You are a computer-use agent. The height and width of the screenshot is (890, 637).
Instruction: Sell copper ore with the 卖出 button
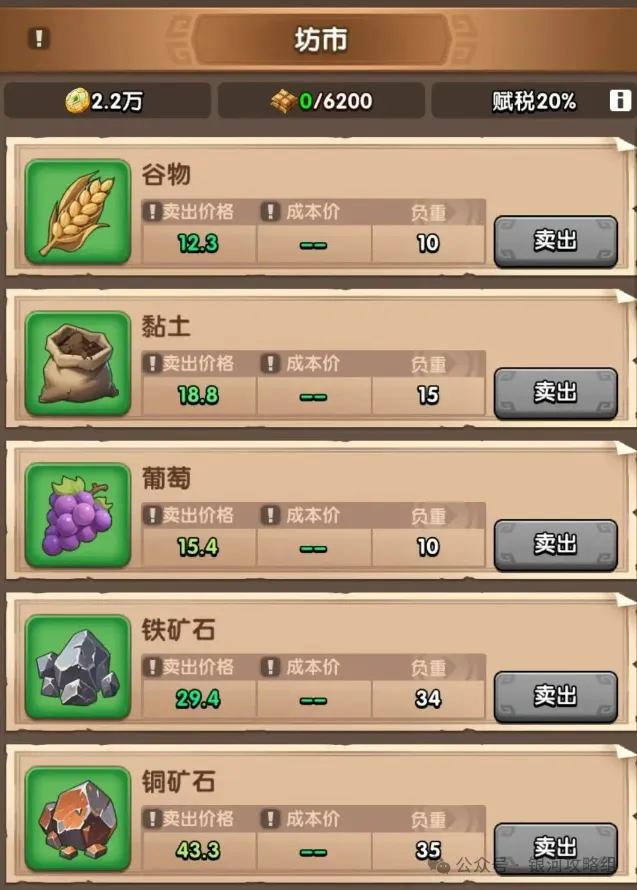(x=555, y=848)
